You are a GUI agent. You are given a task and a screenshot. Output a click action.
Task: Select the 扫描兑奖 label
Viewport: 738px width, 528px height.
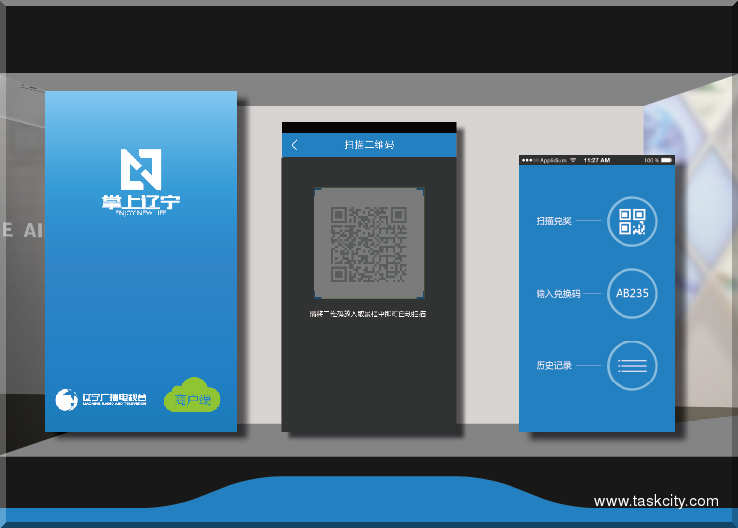click(x=554, y=221)
